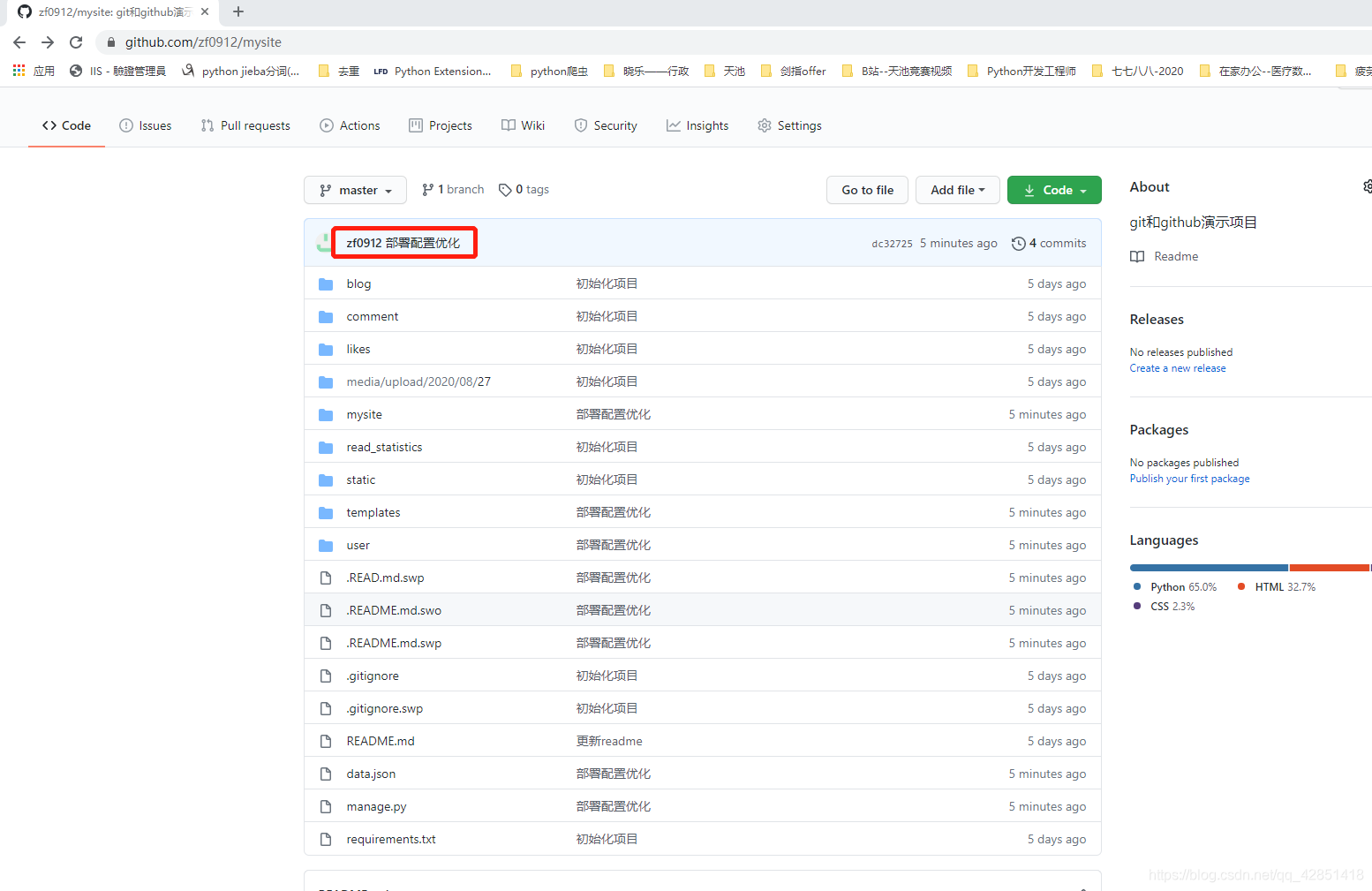Open the data.json file link
This screenshot has width=1372, height=891.
point(371,774)
